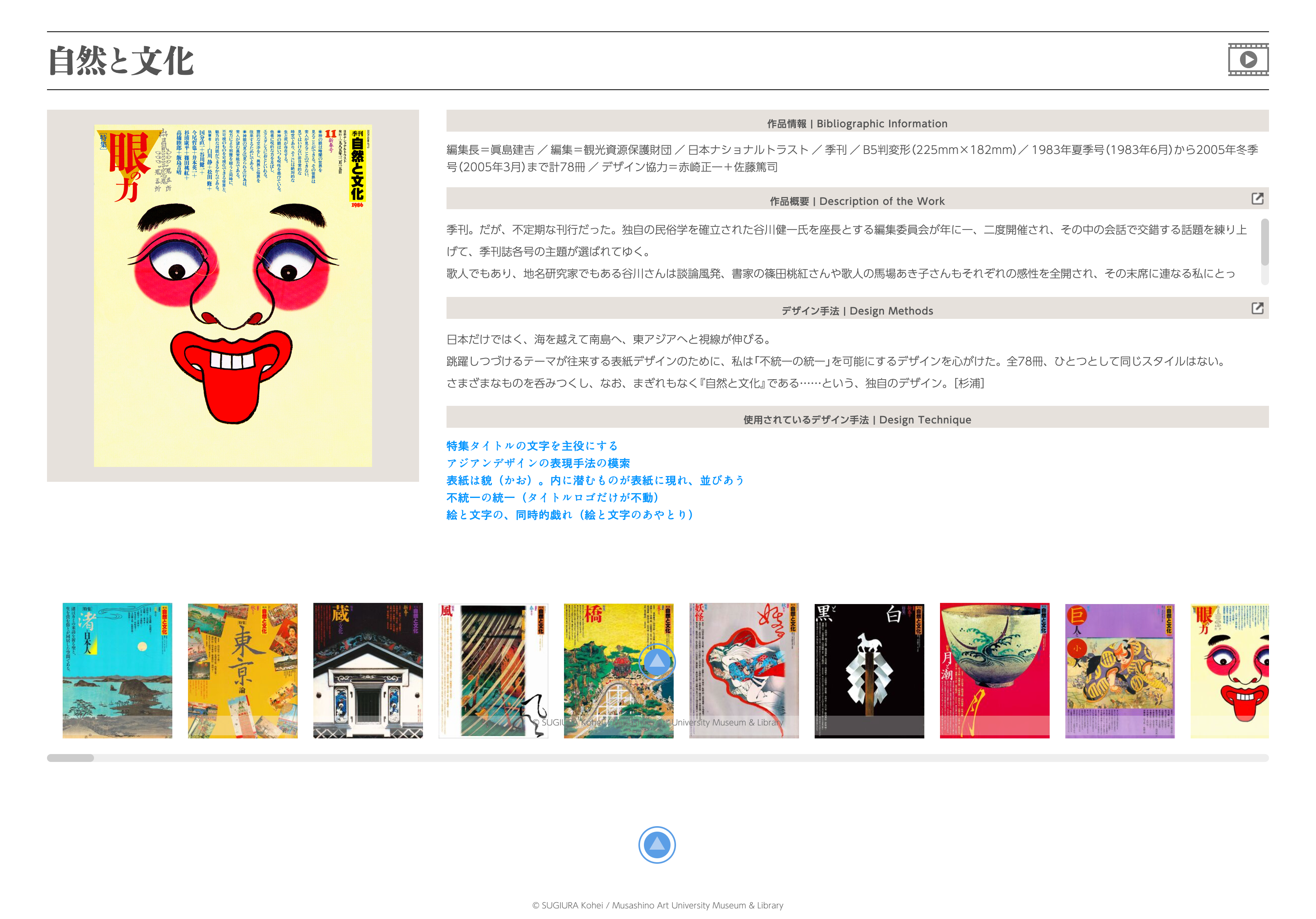Click the blue arrow overlay on 橋 thumbnail

point(658,662)
